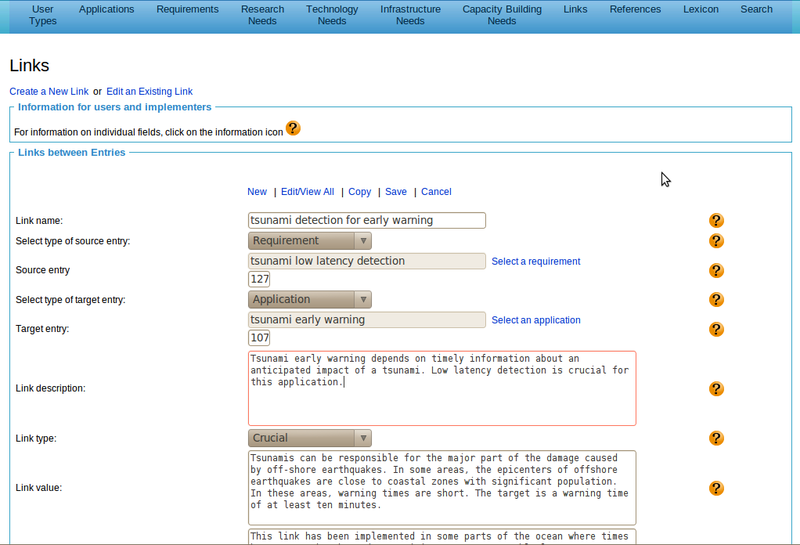Screen dimensions: 800x545
Task: Open help icon for Link description
Action: click(716, 389)
